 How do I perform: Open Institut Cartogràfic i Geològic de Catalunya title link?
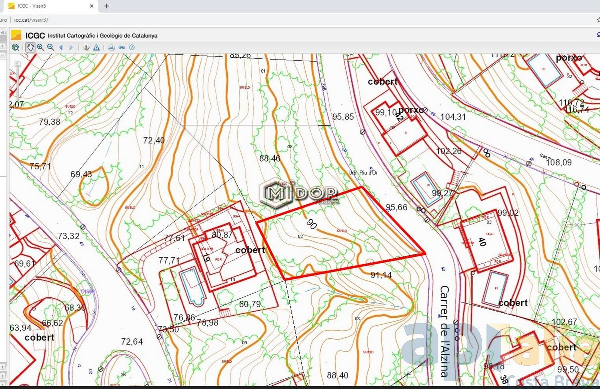pos(102,36)
